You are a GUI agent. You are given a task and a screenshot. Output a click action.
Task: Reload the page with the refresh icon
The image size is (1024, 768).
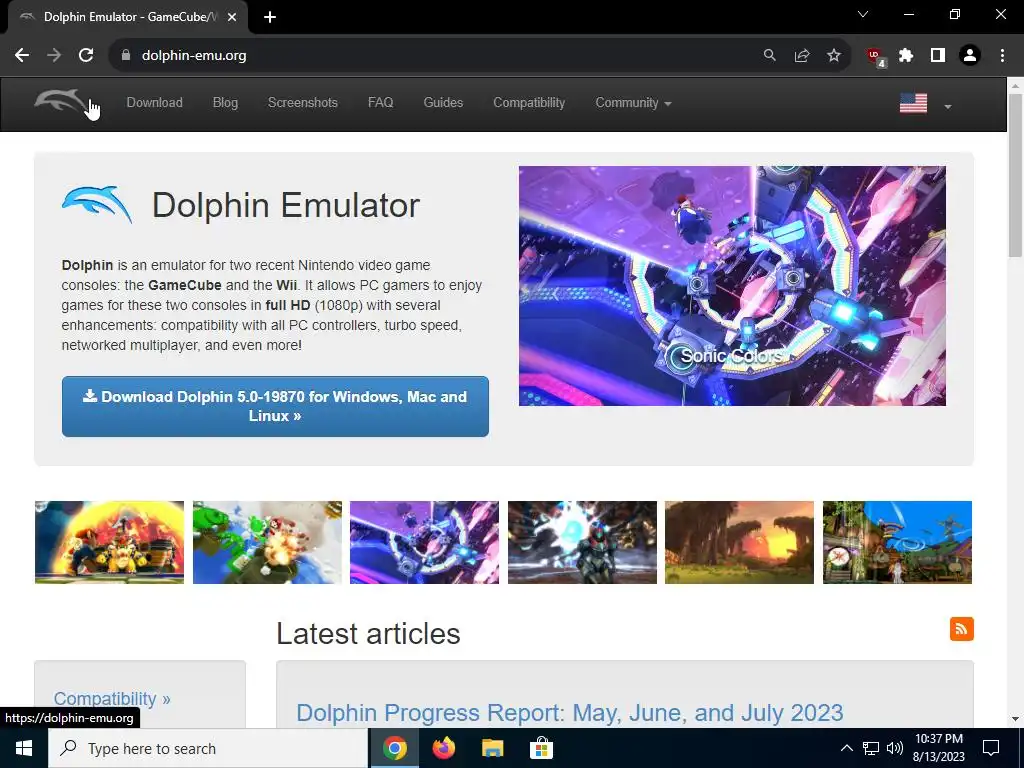coord(86,56)
